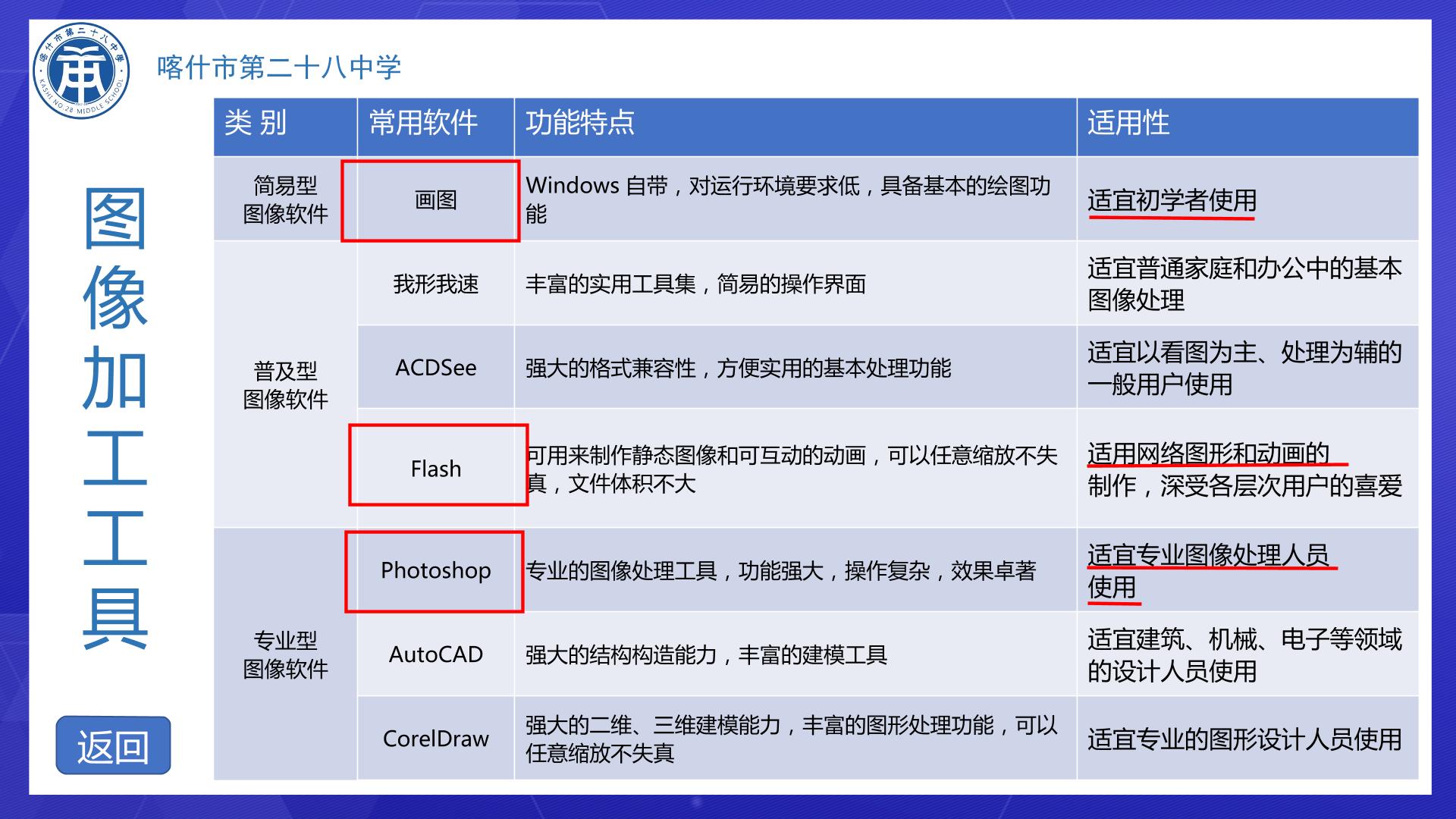Click the 功能特点 column header

click(x=795, y=127)
